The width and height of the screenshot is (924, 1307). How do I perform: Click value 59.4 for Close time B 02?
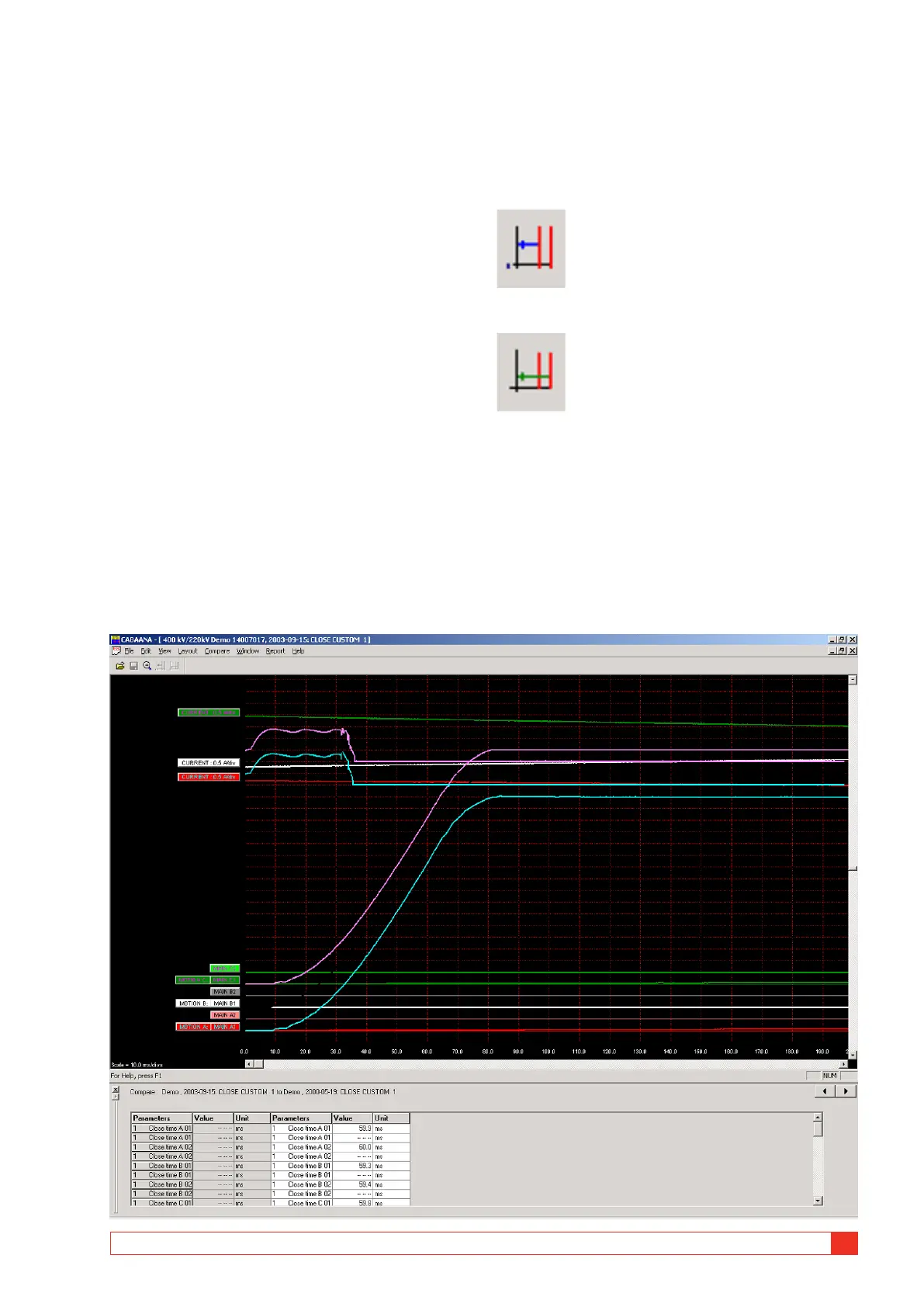point(352,1184)
